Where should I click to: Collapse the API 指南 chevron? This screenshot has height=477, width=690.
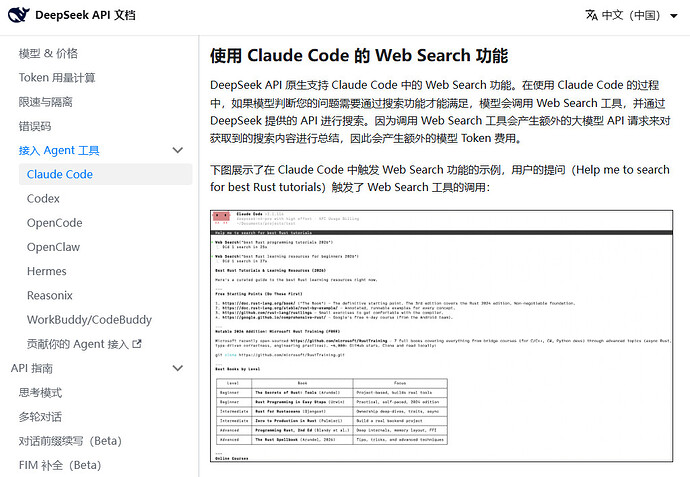point(178,368)
